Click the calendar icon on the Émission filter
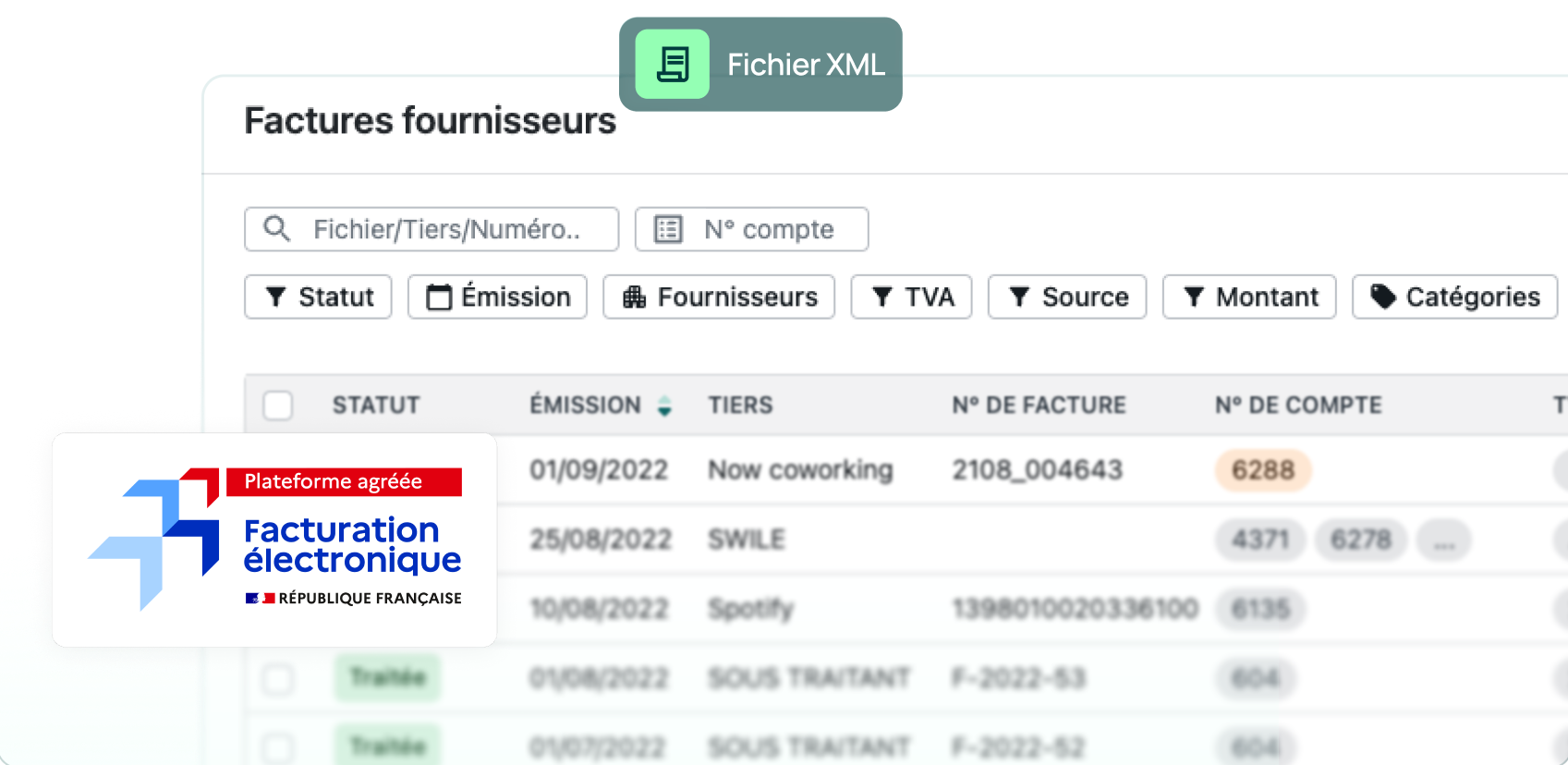The image size is (1568, 765). click(x=439, y=297)
